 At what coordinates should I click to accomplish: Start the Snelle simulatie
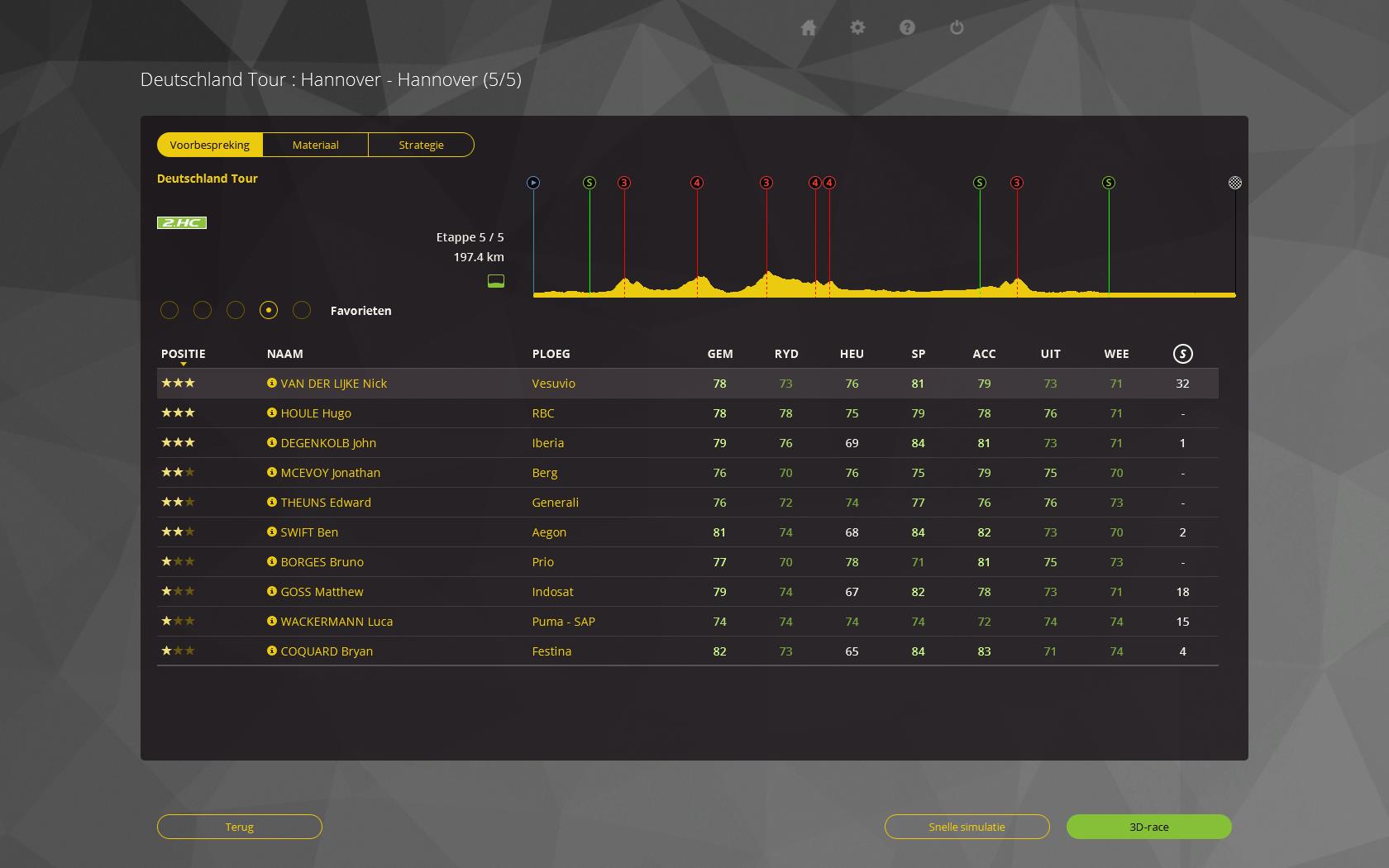click(967, 827)
